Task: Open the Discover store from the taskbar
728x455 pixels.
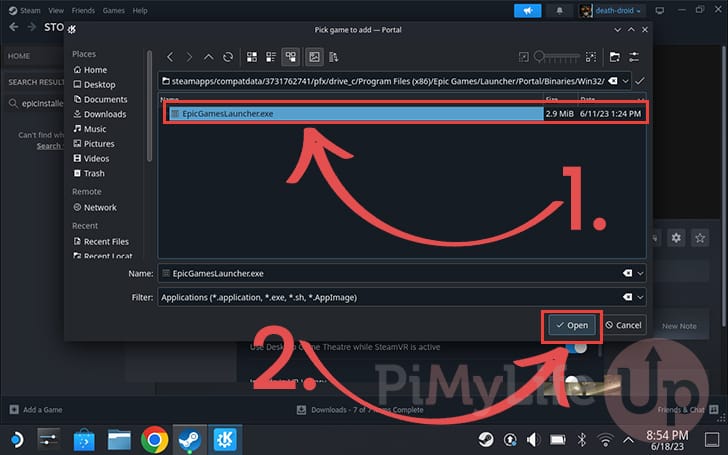Action: pos(84,440)
